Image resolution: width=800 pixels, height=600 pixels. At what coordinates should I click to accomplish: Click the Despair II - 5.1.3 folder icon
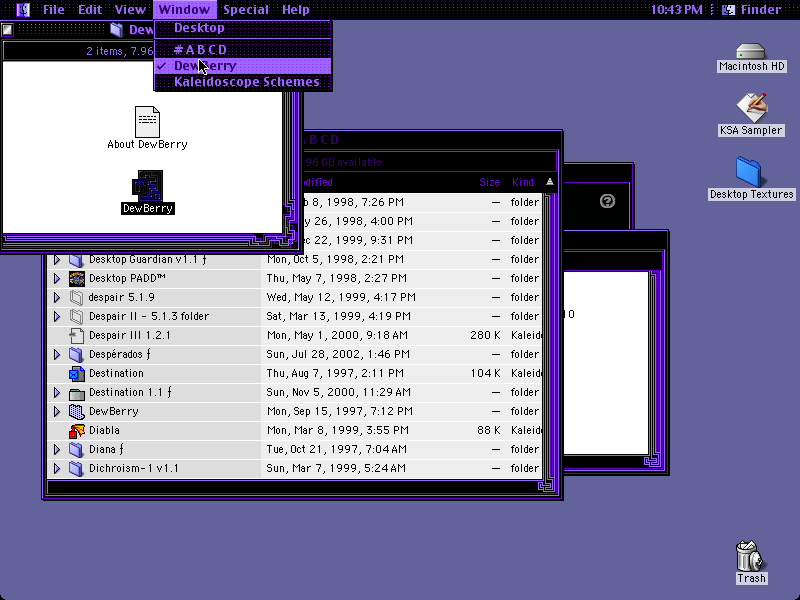click(77, 316)
